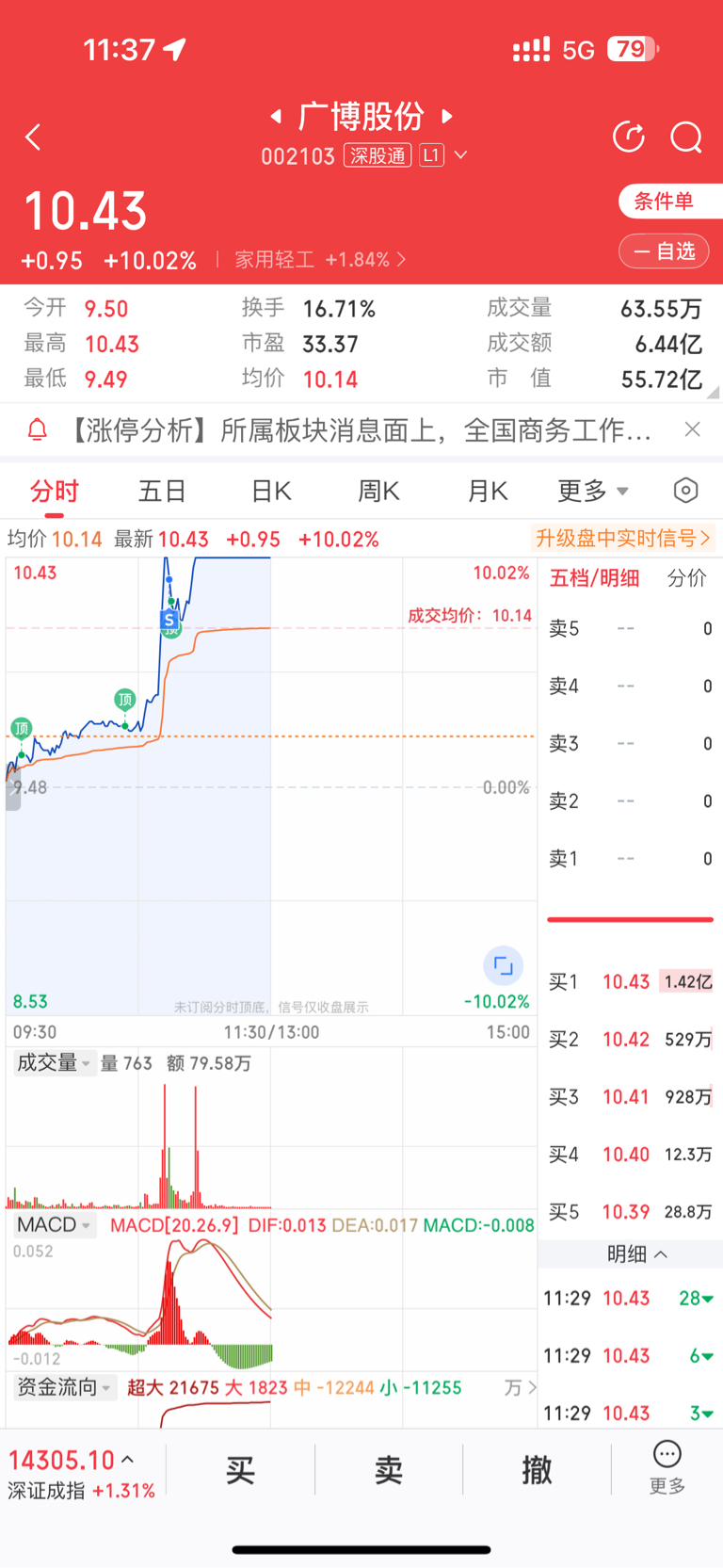The image size is (723, 1568).
Task: Tap the back arrow icon
Action: (33, 137)
